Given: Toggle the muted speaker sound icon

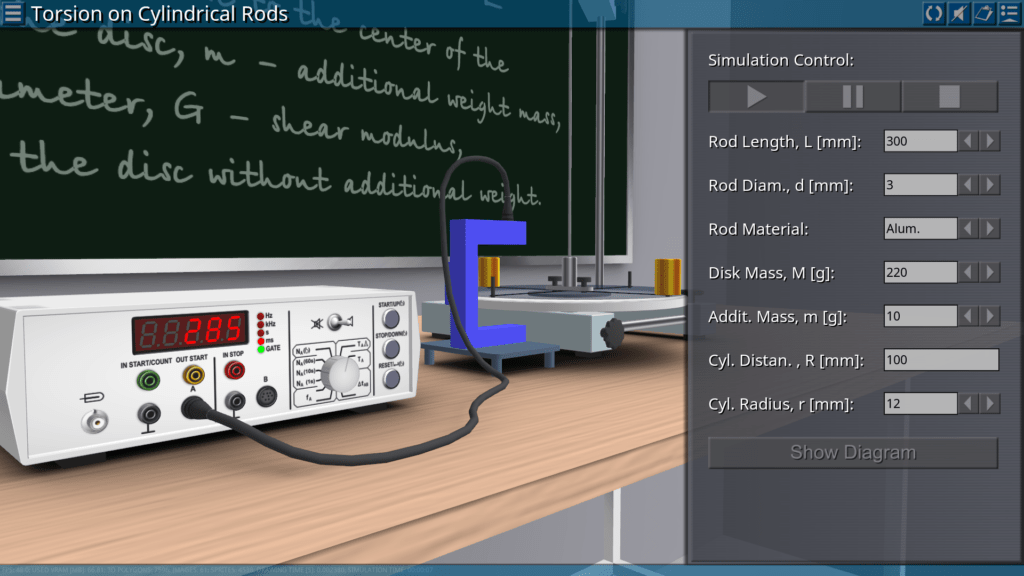Looking at the screenshot, I should (x=958, y=13).
